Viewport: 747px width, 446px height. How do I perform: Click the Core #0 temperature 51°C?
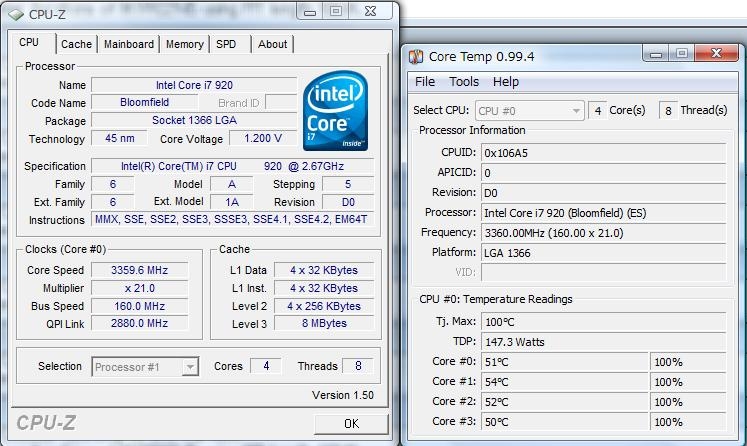[x=565, y=362]
